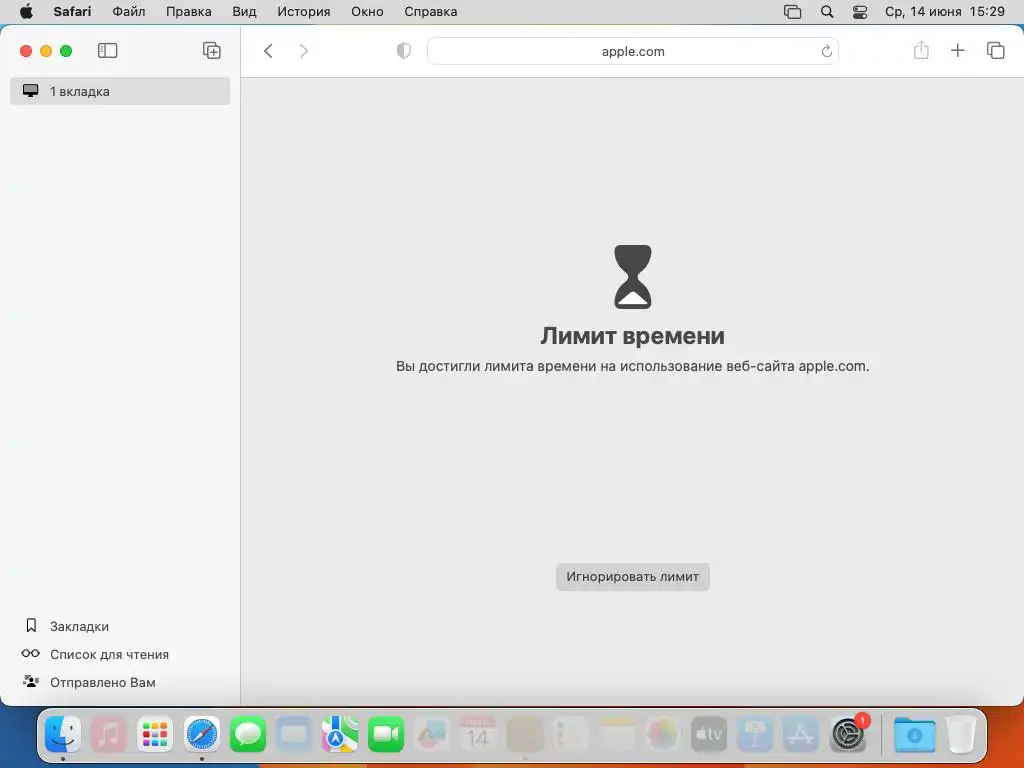The height and width of the screenshot is (768, 1024).
Task: Open the Safari menu
Action: [x=72, y=12]
